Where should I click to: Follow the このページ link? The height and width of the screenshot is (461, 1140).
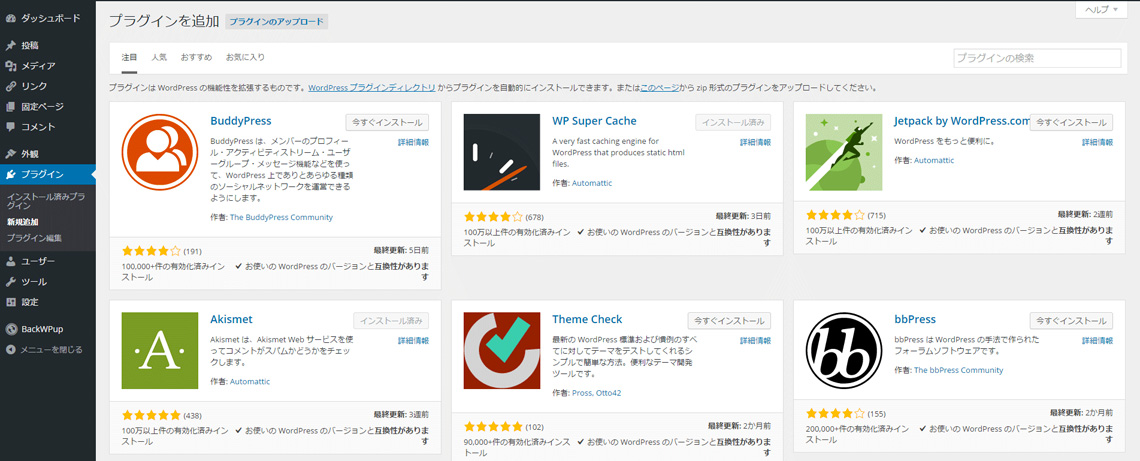tap(659, 88)
